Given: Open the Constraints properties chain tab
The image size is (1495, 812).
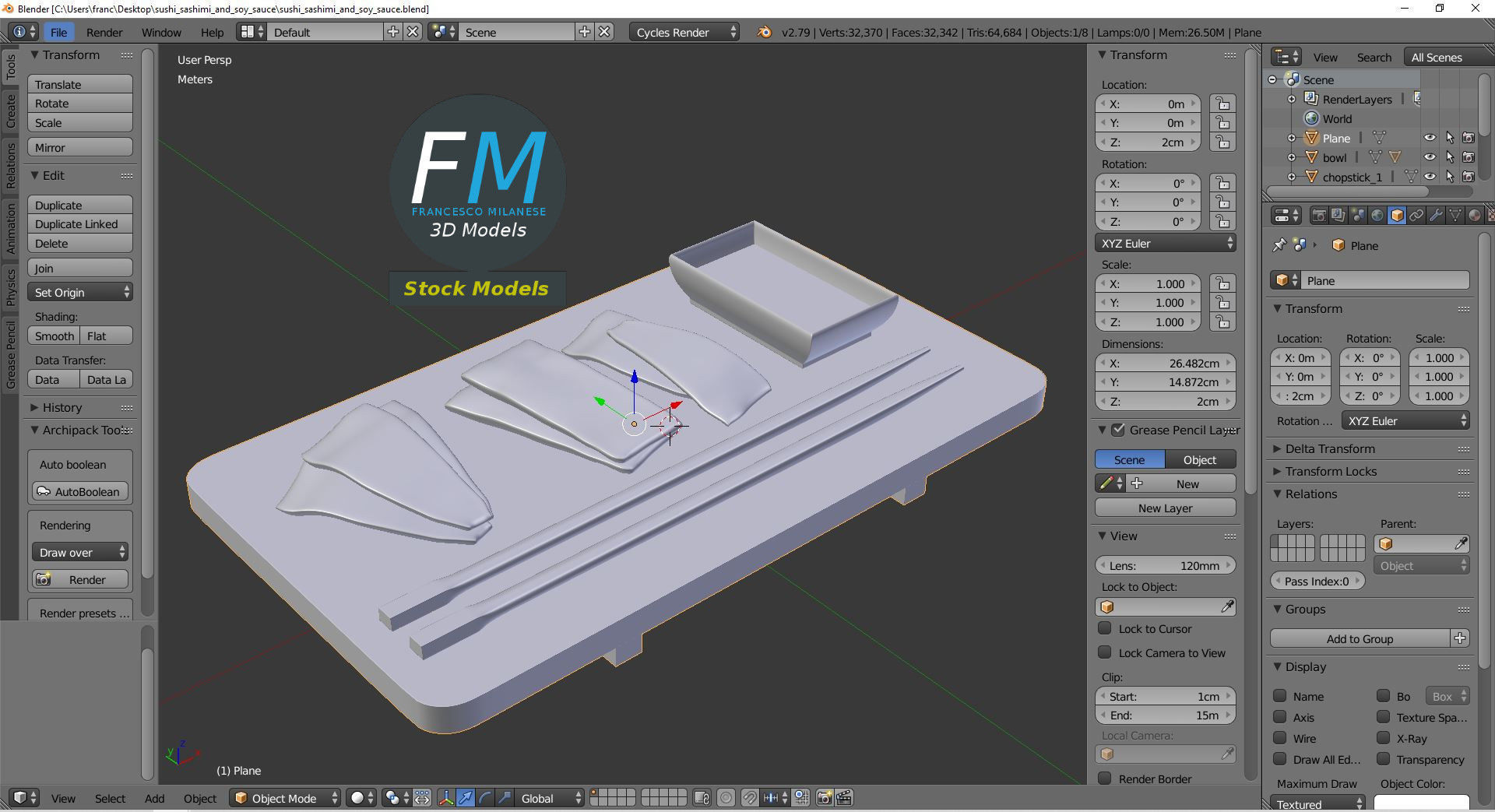Looking at the screenshot, I should (x=1416, y=216).
